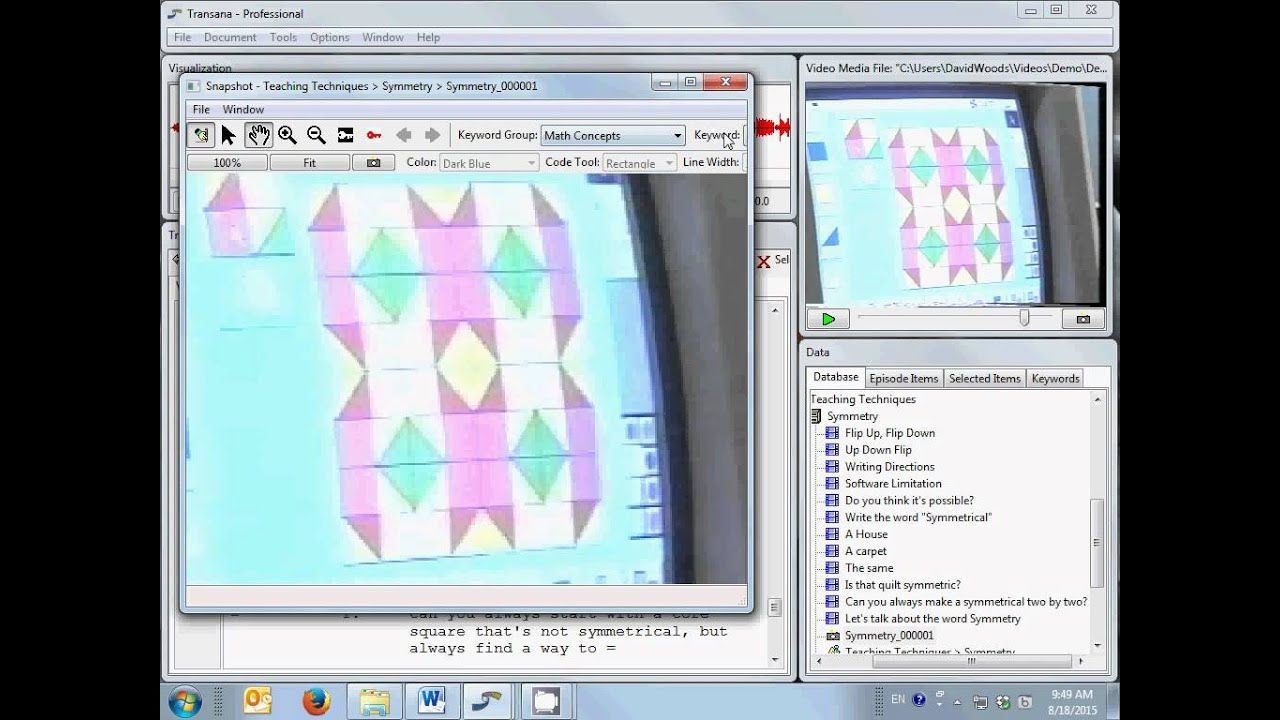Click the forward navigation arrow in the Snapshot toolbar

432,134
